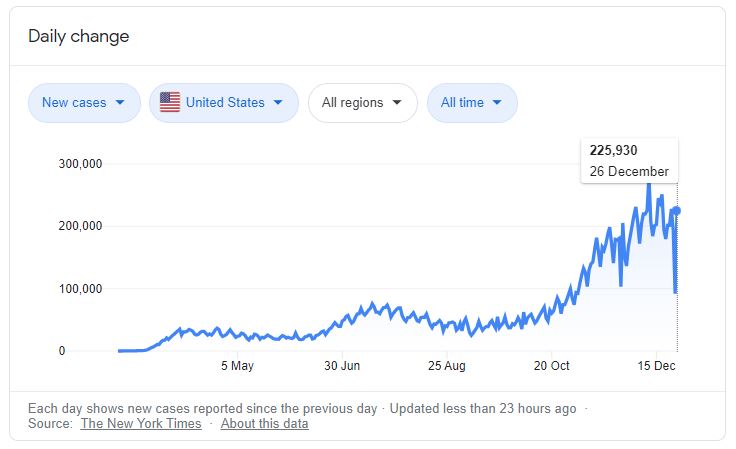Viewport: 736px width, 449px height.
Task: Open The New York Times source link
Action: click(141, 423)
